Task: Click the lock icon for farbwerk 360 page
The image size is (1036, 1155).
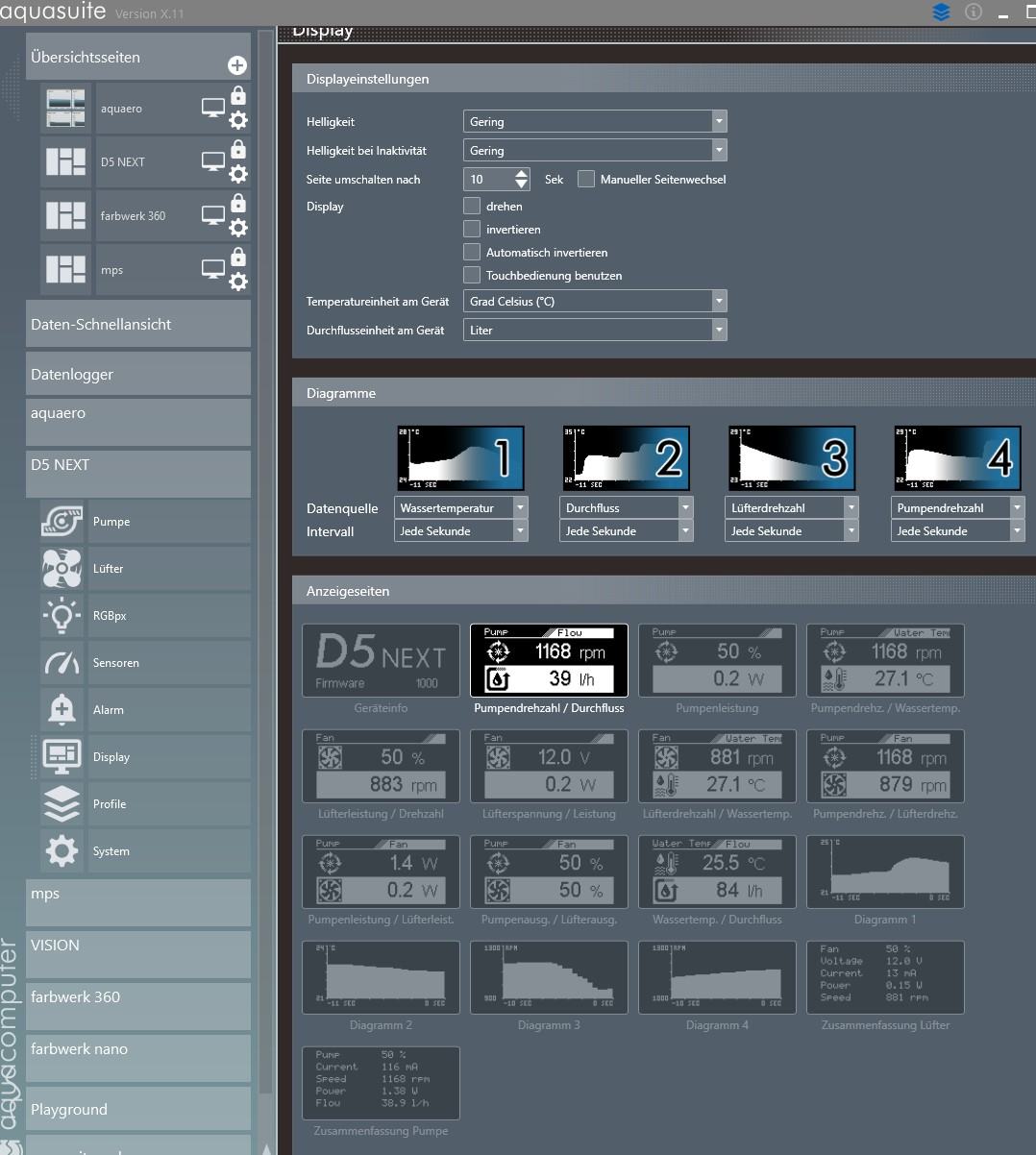Action: [x=238, y=204]
